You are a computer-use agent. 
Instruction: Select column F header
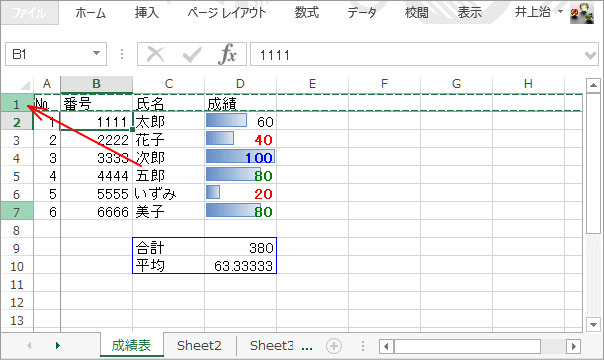coord(384,84)
